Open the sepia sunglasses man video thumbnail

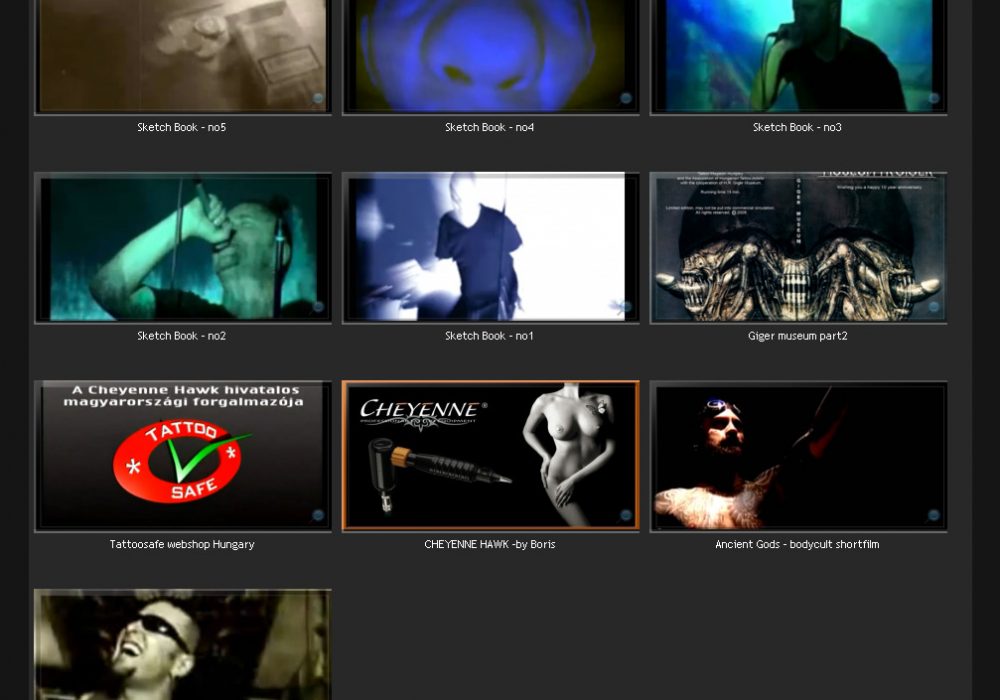pos(182,644)
